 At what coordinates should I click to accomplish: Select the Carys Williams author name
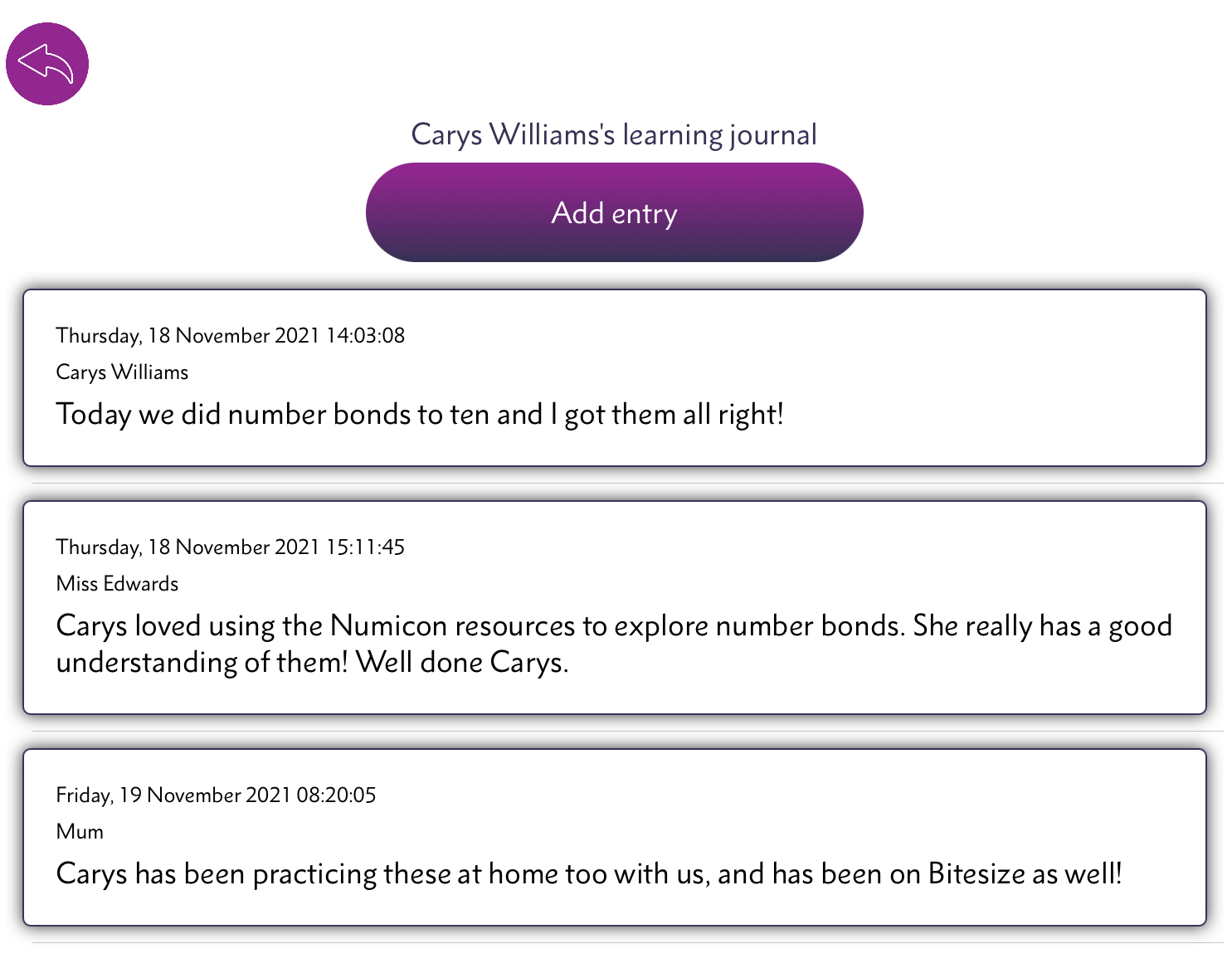(x=122, y=372)
